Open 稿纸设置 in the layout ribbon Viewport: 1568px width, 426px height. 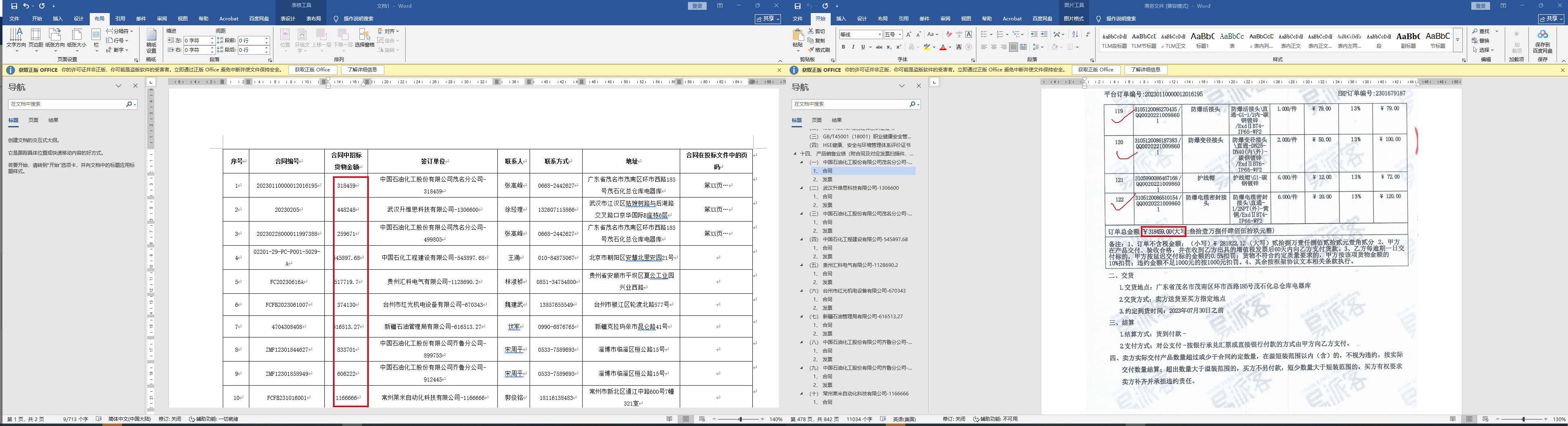click(151, 40)
